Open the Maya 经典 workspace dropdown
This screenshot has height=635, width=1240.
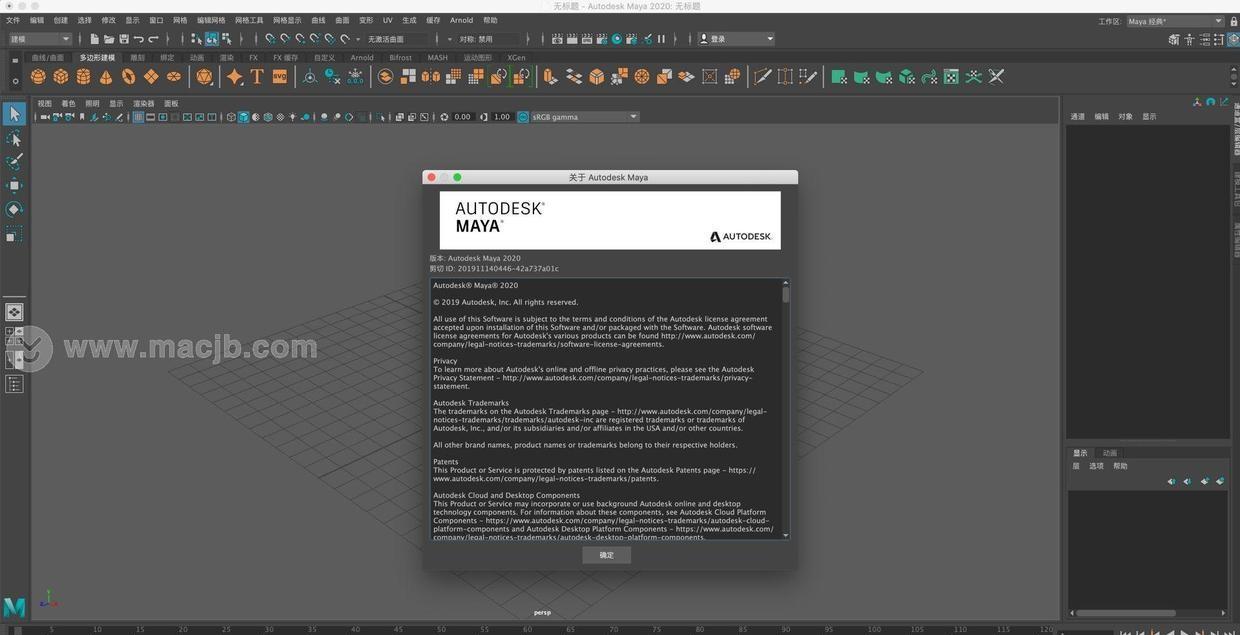[1174, 21]
